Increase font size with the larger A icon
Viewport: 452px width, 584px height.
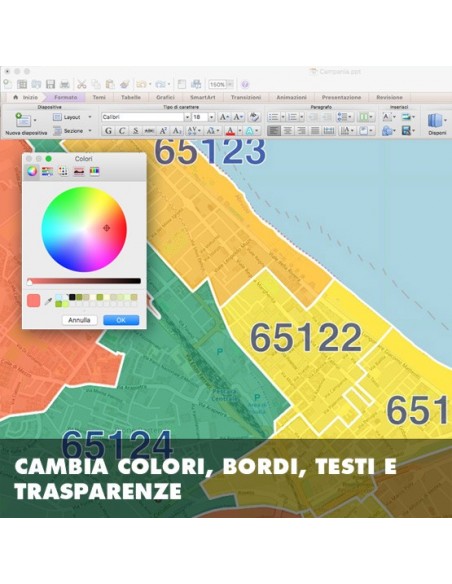click(223, 117)
